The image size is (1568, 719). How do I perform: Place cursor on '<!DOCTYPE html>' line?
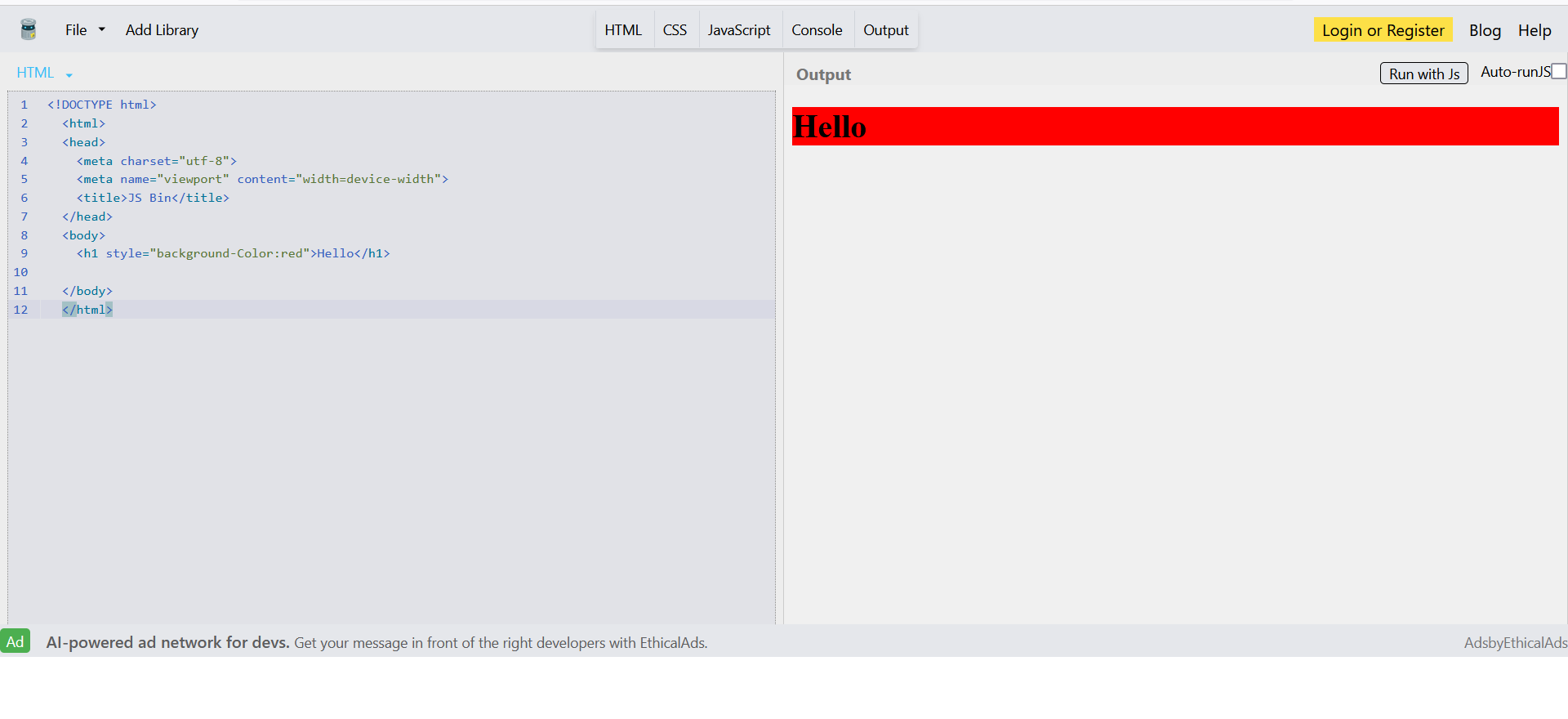coord(102,105)
